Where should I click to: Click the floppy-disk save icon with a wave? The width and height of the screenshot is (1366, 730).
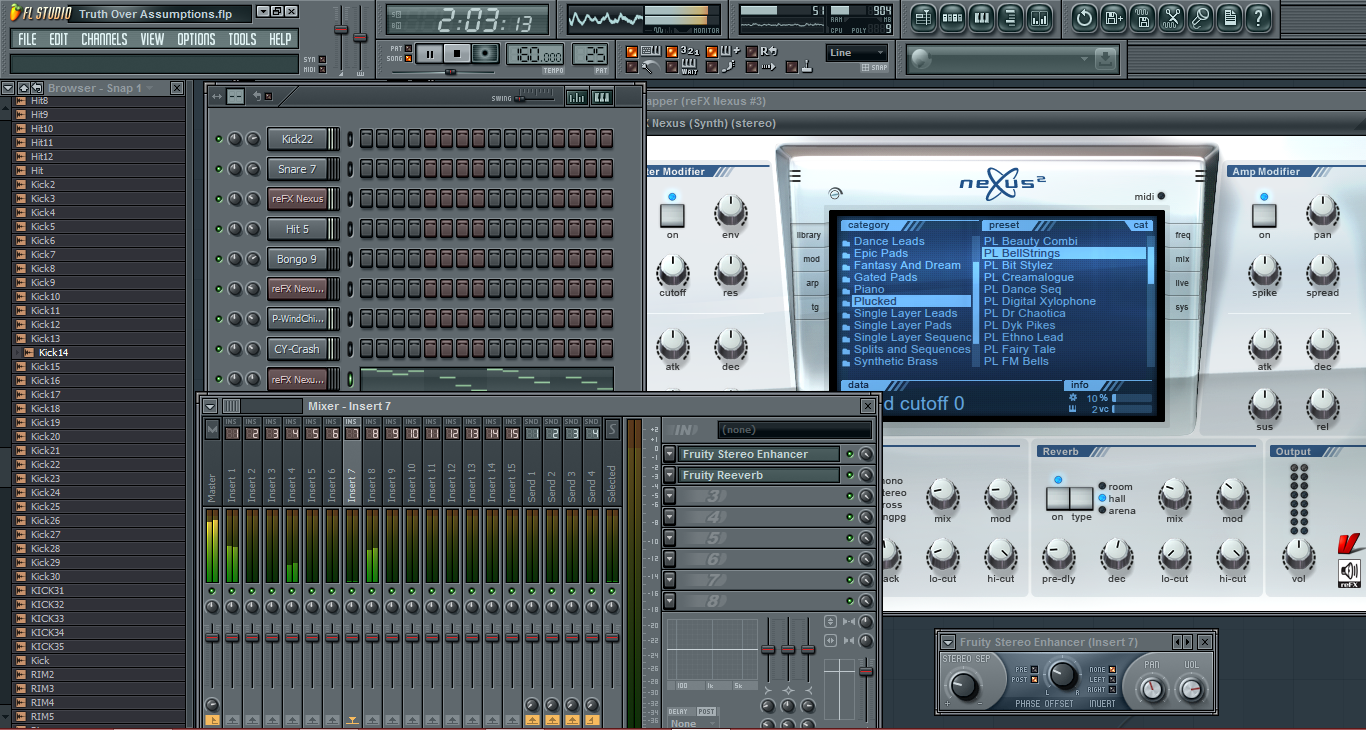(x=1143, y=17)
